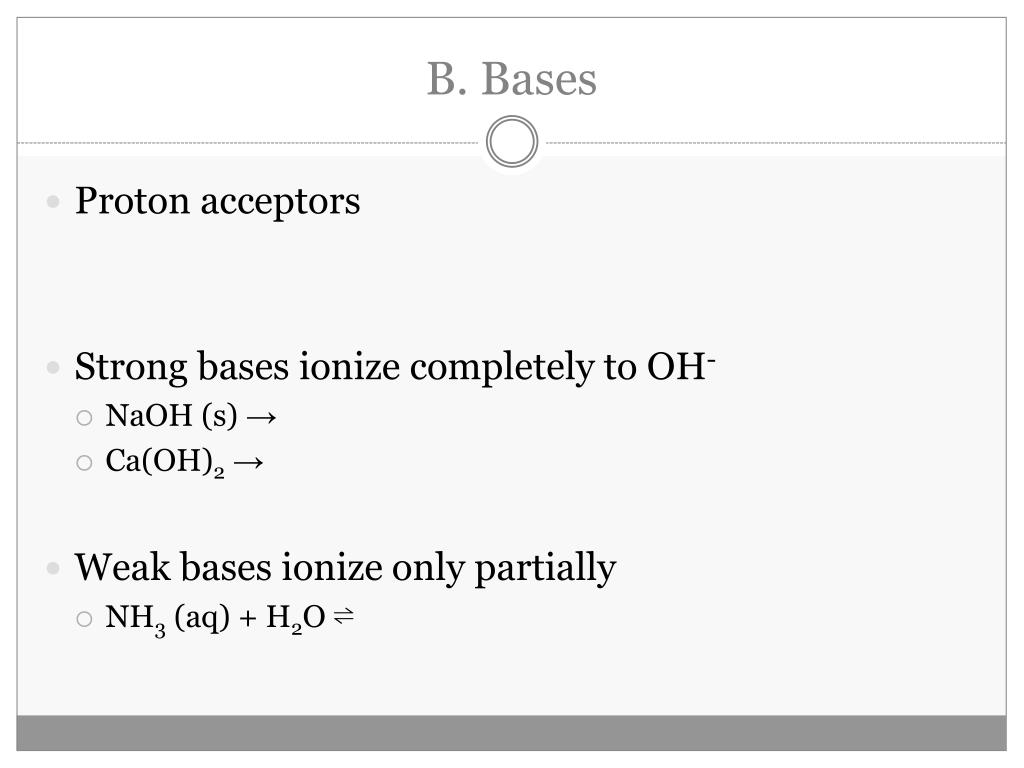The height and width of the screenshot is (768, 1024).
Task: Click the hollow bullet beside NaOH (s)
Action: (x=84, y=418)
